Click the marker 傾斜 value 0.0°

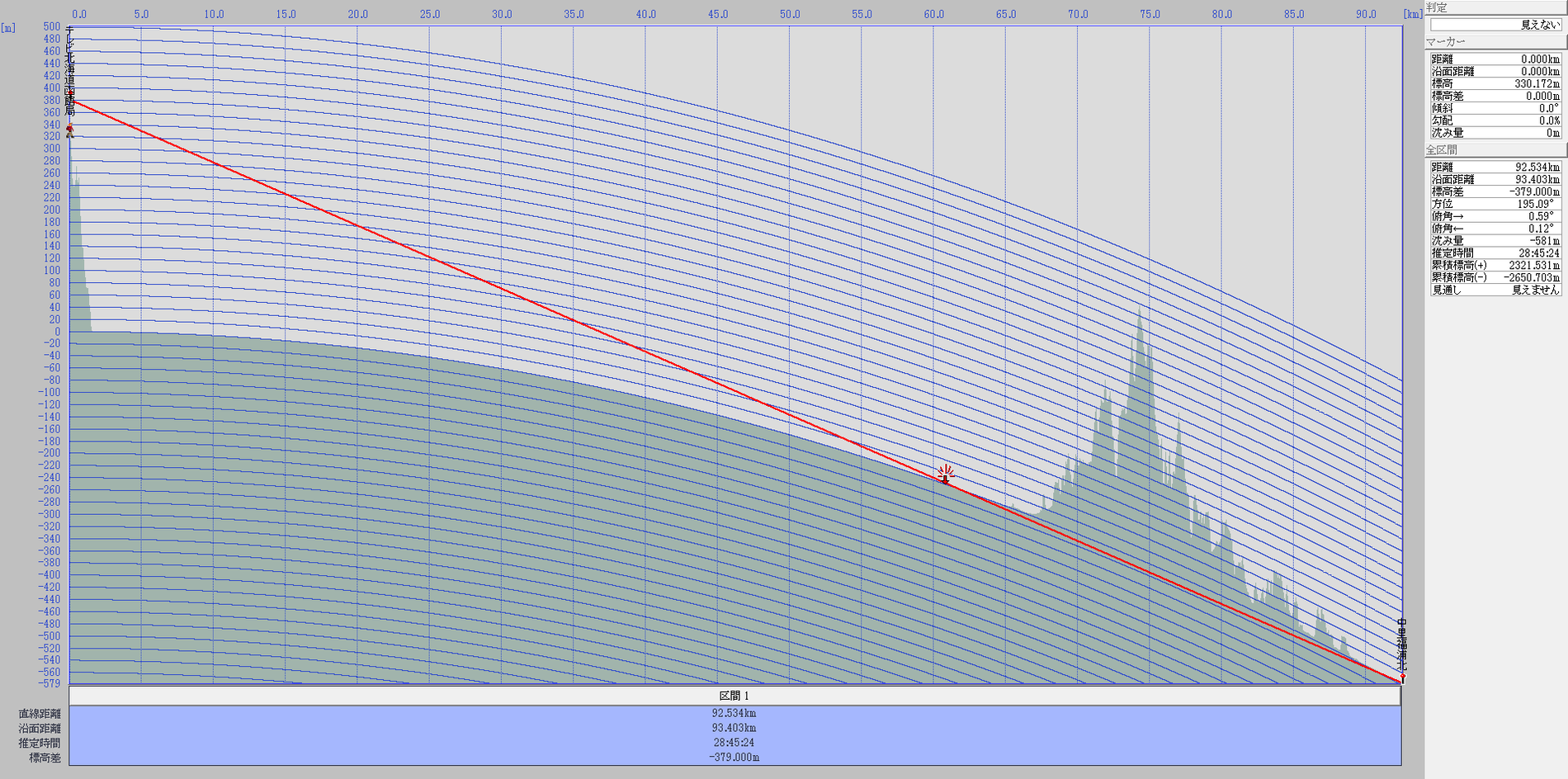[x=1549, y=108]
